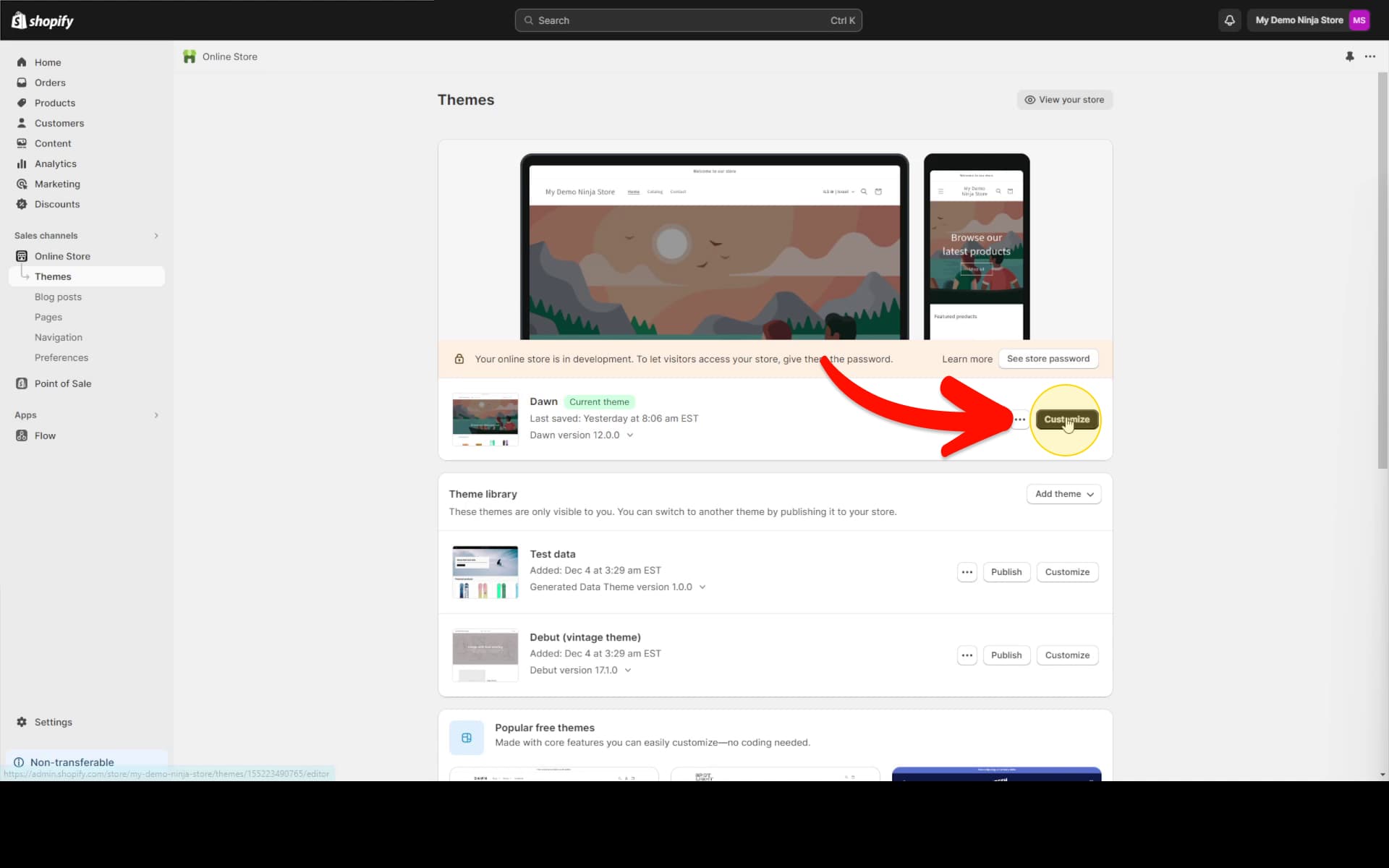Open the notifications bell

(1229, 20)
